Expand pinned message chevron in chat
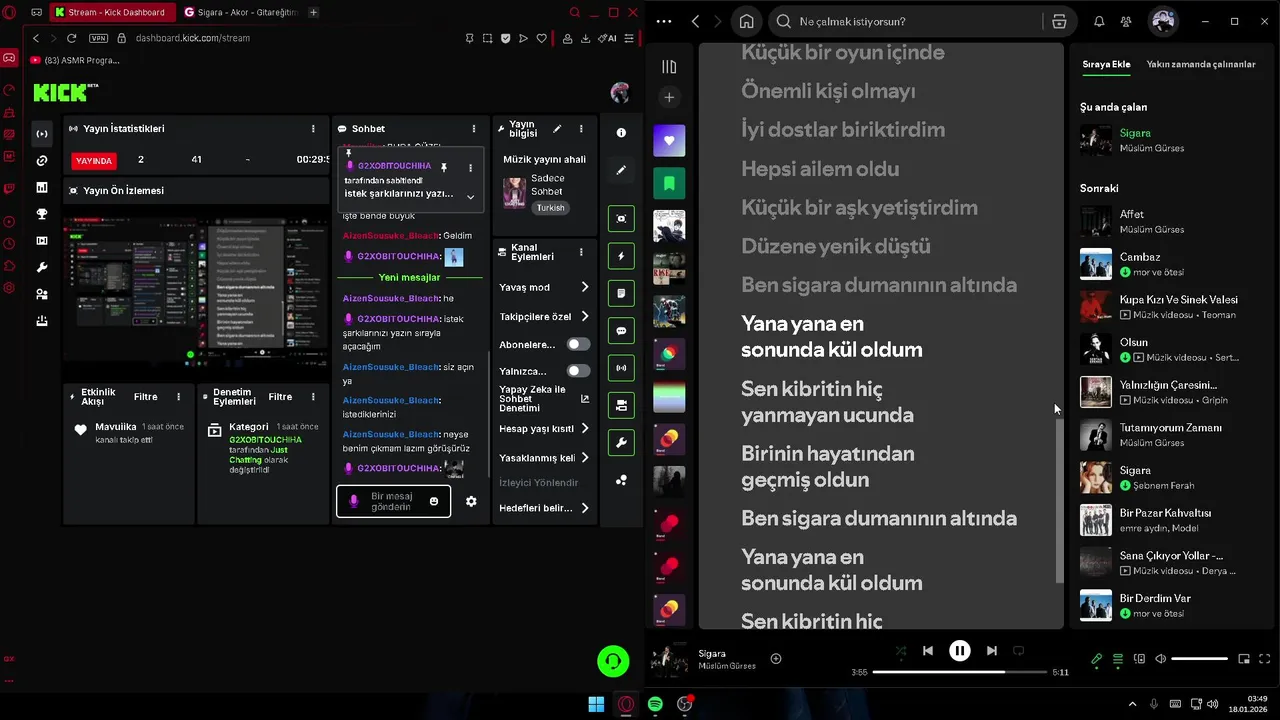Image resolution: width=1280 pixels, height=720 pixels. (x=471, y=197)
